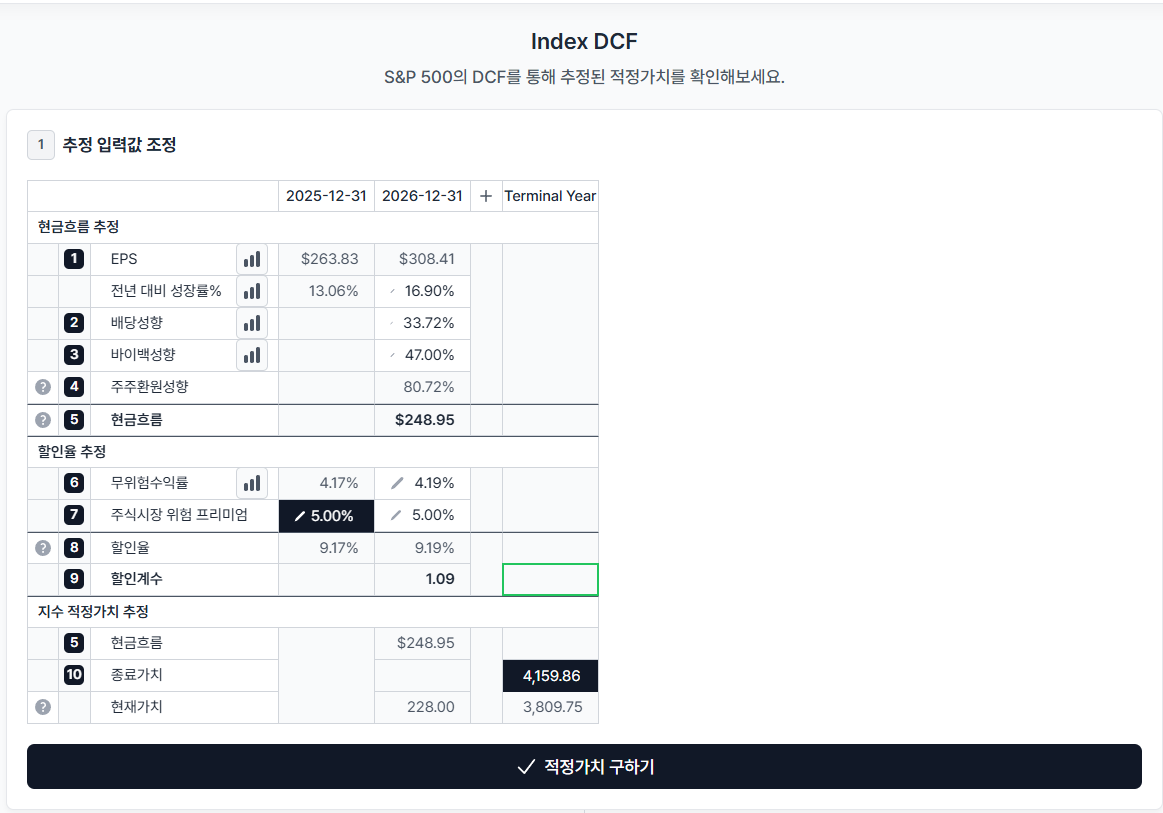Viewport: 1163px width, 813px height.
Task: Show help icon beside 할인율 row
Action: 43,547
